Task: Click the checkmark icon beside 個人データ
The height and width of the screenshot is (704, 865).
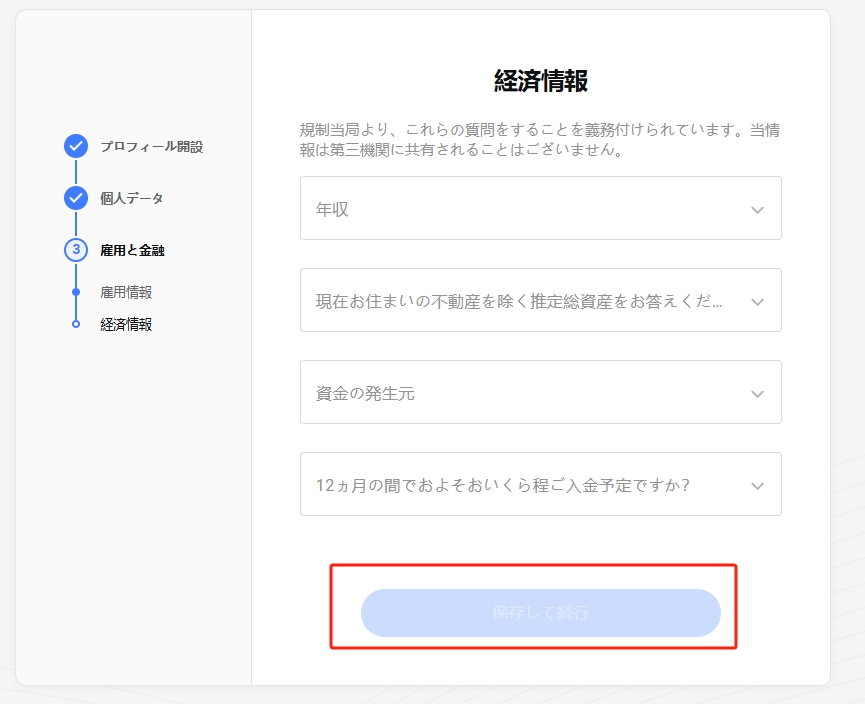Action: (76, 198)
